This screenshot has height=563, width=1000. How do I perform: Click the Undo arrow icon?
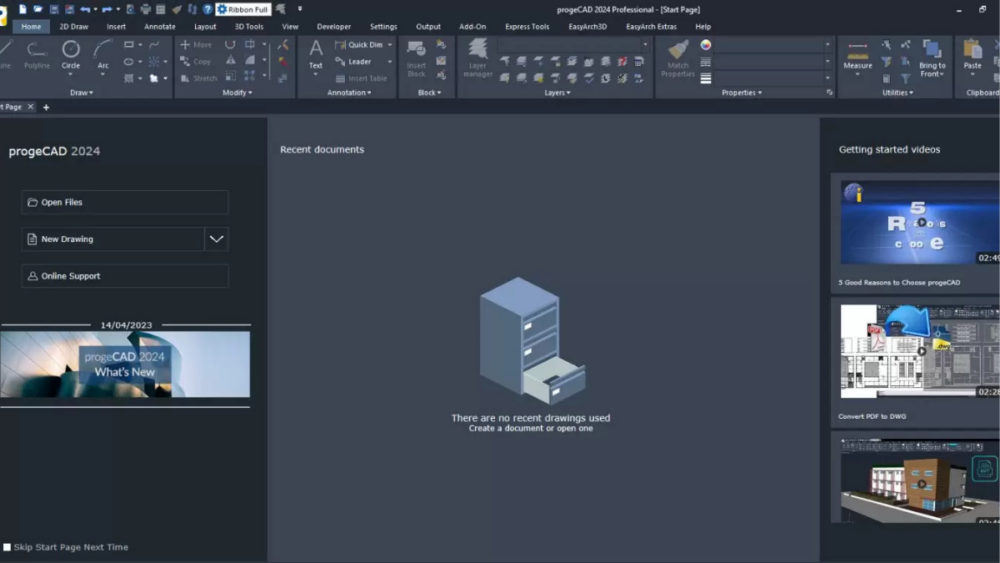[x=85, y=9]
